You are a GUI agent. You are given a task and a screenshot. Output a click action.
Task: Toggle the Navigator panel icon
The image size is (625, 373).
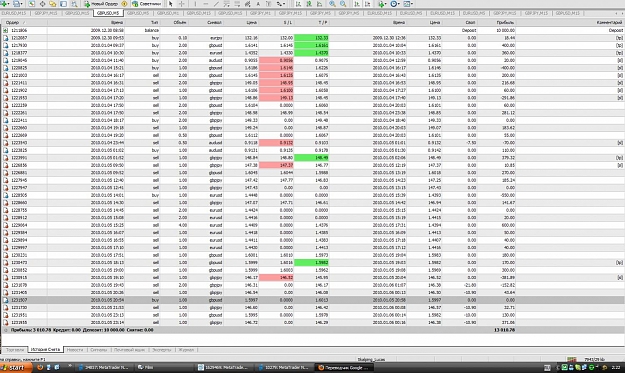tap(53, 4)
